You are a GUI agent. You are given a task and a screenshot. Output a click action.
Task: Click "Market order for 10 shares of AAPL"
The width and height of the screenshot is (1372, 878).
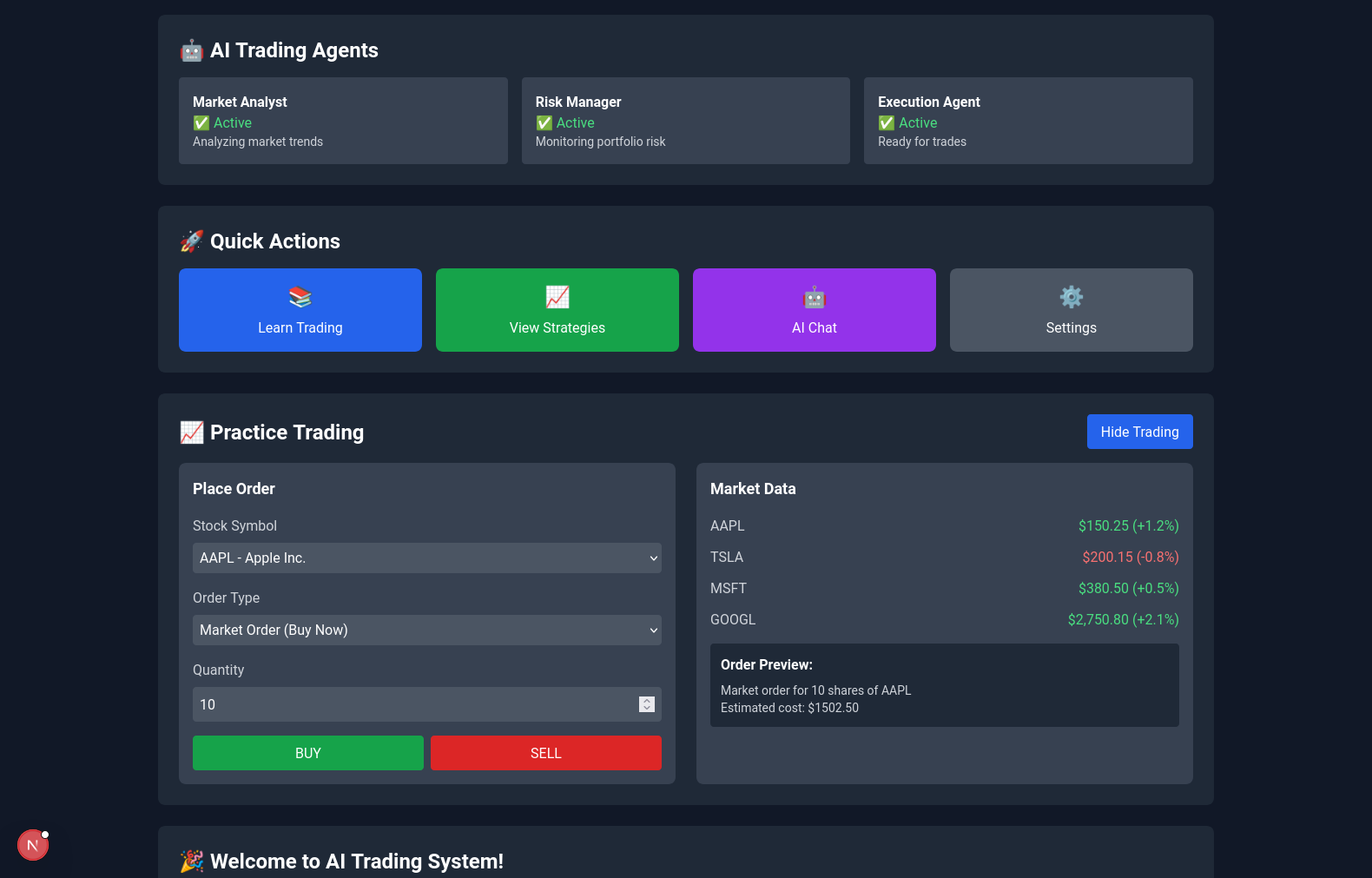coord(816,690)
